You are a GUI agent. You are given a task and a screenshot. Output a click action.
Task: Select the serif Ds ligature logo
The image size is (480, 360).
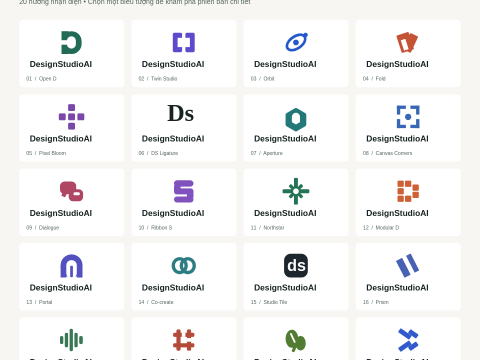[180, 114]
